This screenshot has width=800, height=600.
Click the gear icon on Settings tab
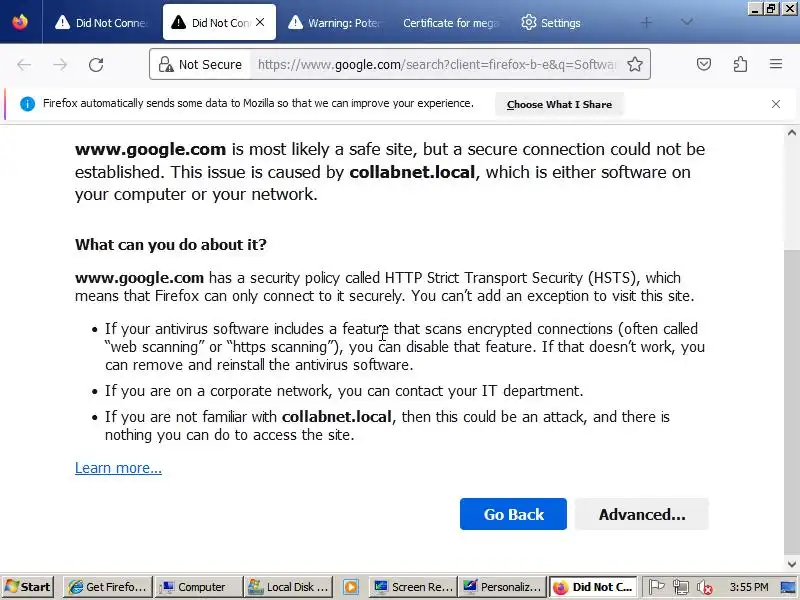[529, 22]
